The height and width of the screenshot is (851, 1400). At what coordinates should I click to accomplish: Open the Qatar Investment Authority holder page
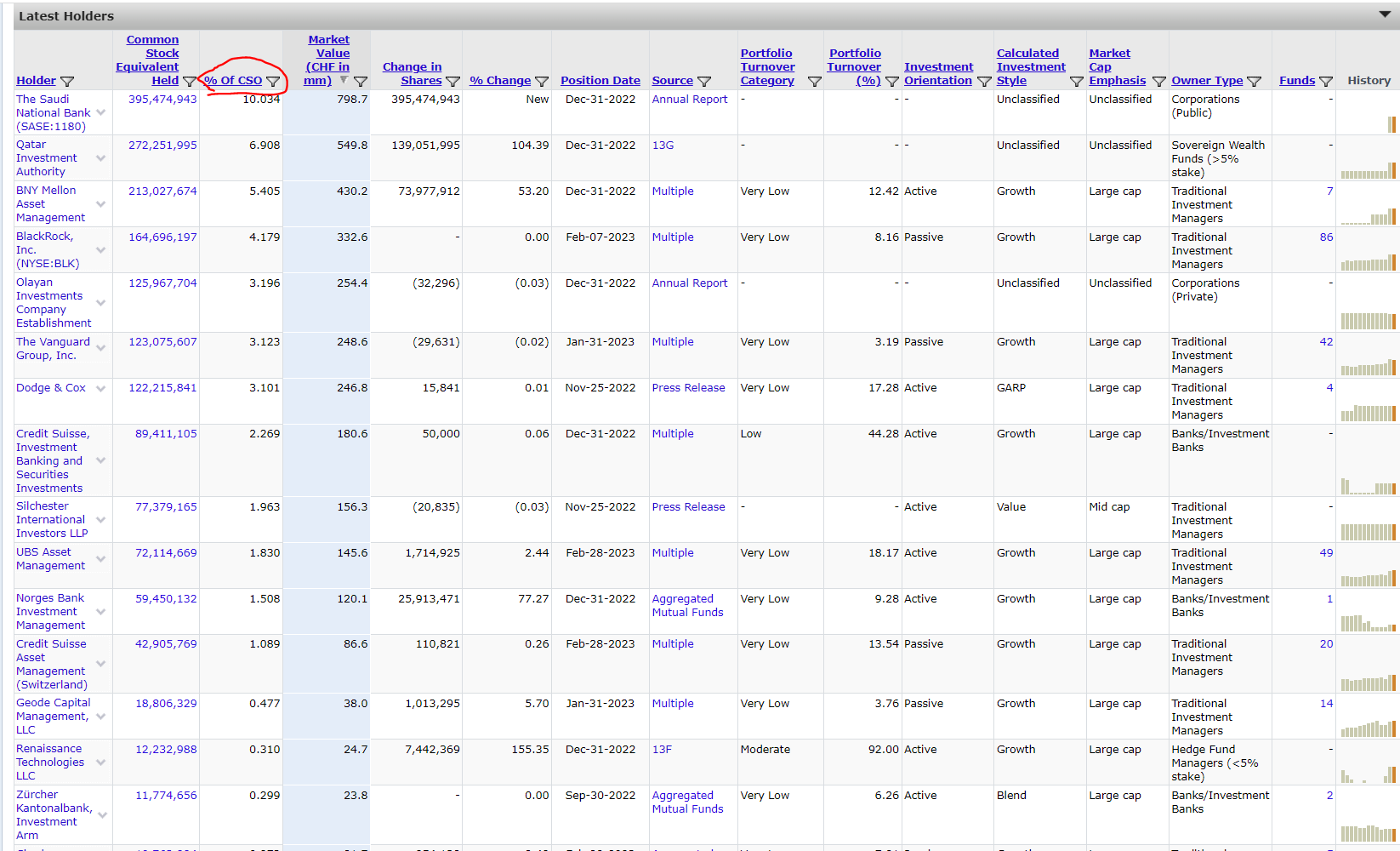pos(47,158)
